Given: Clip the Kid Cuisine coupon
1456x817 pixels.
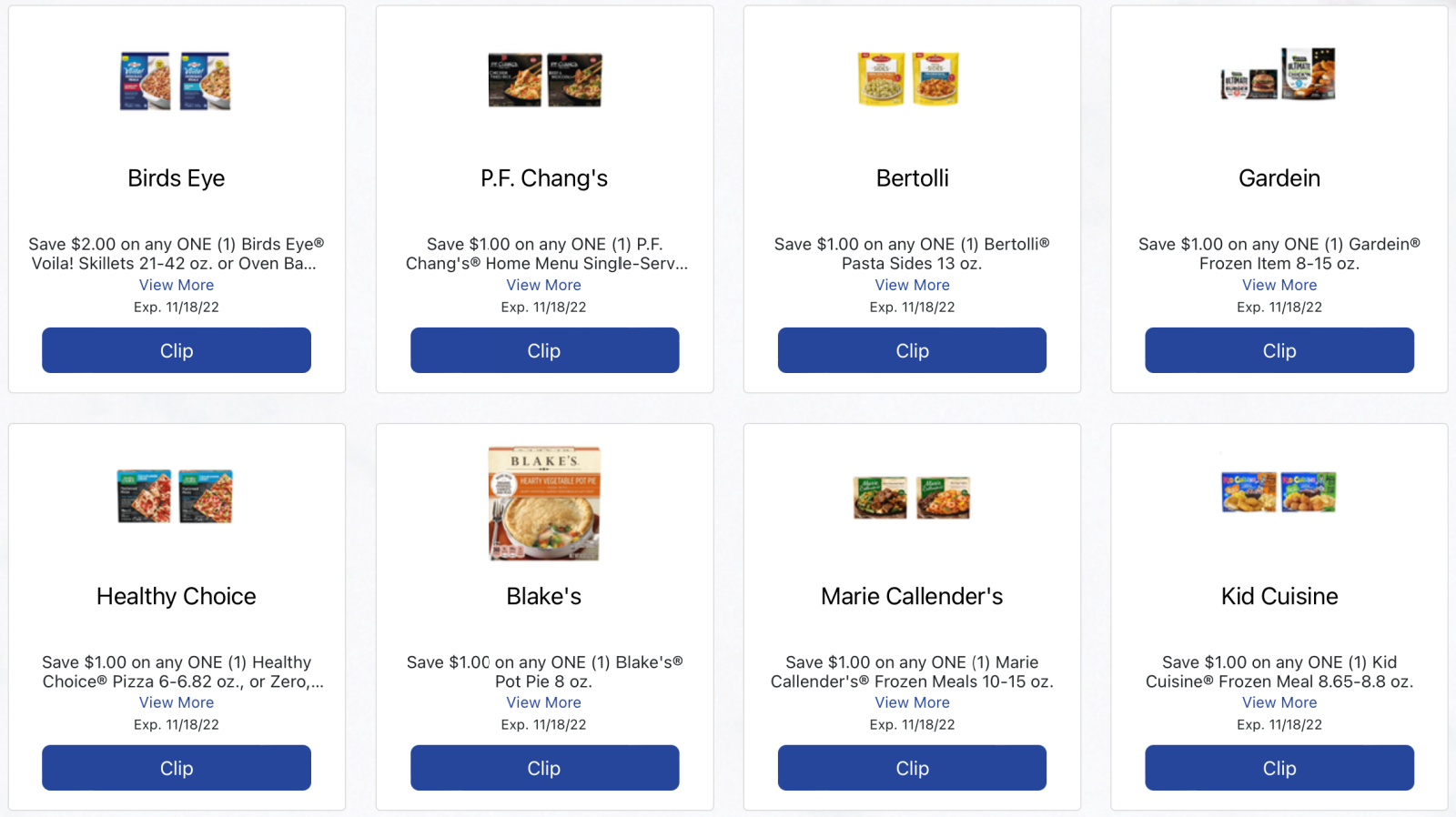Looking at the screenshot, I should (1279, 768).
